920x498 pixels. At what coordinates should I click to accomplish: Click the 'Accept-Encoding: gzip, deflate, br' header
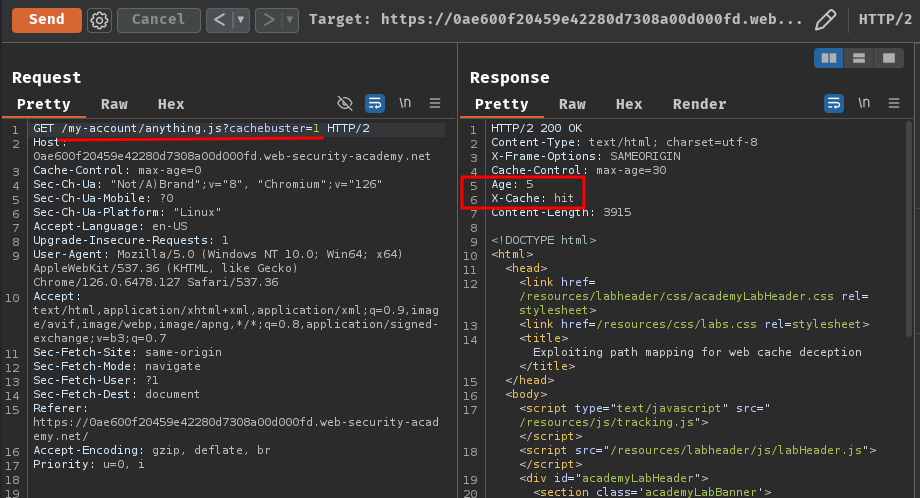click(x=152, y=450)
